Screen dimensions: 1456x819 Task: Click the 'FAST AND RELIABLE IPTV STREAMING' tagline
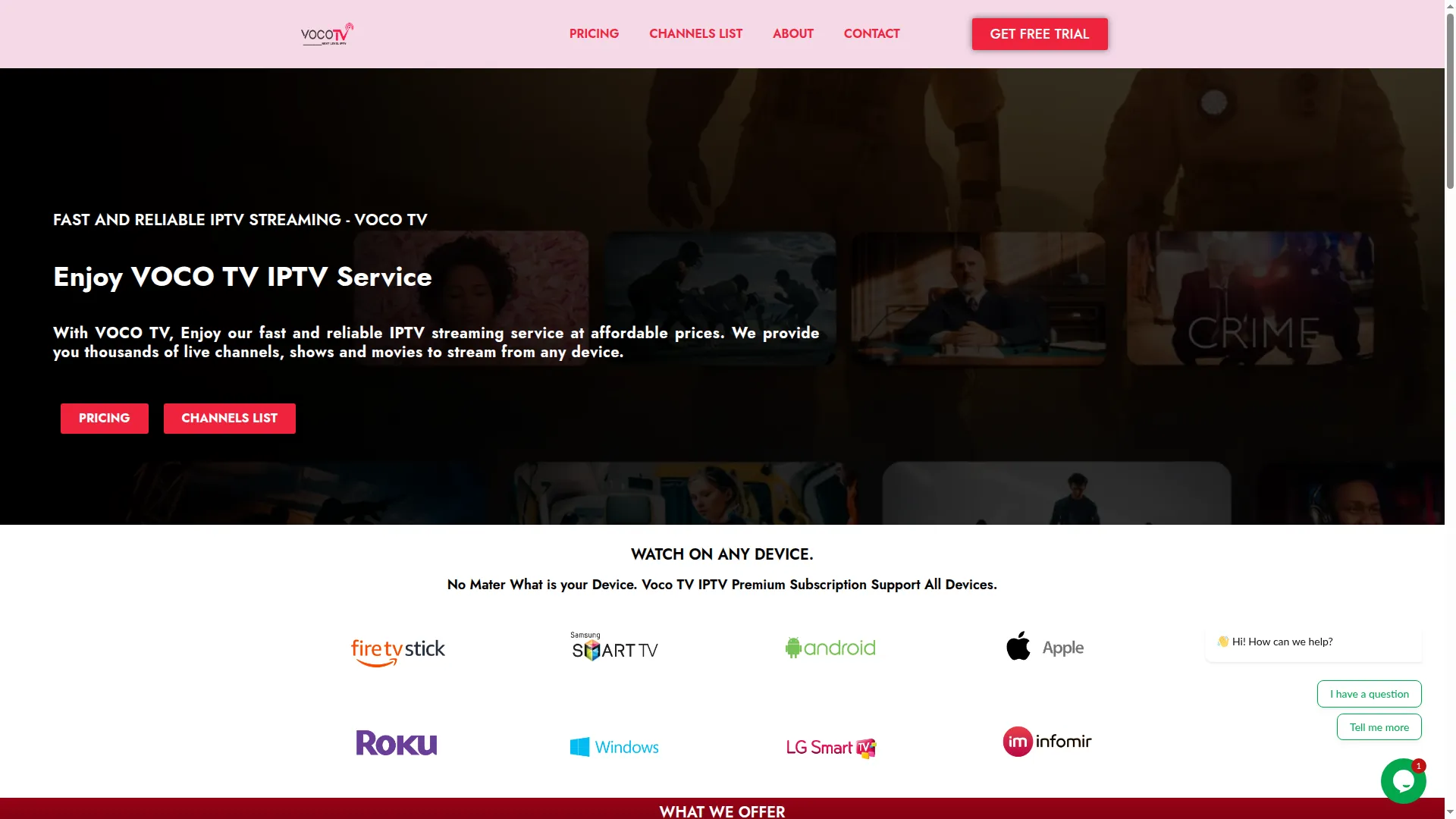point(240,220)
